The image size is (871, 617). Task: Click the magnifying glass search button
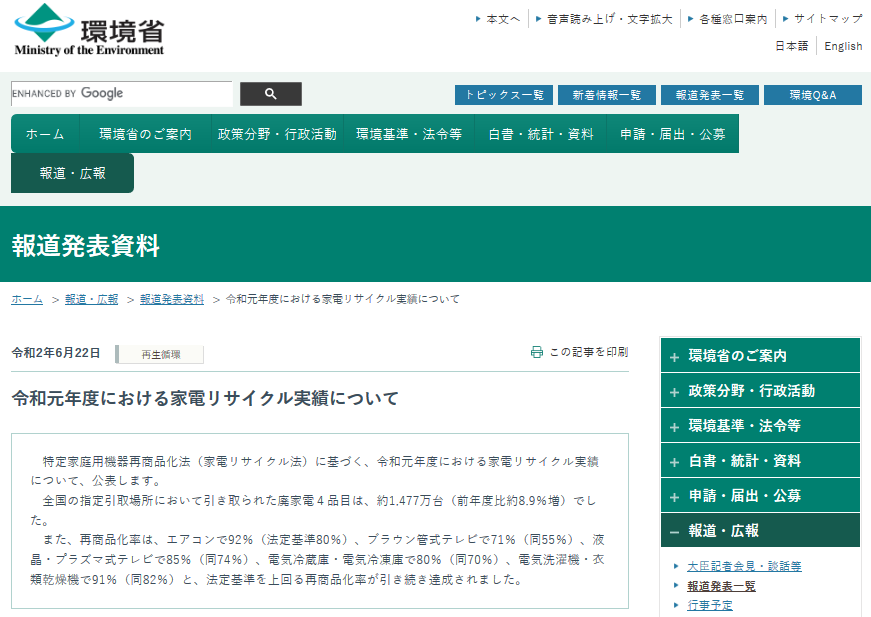(x=270, y=94)
